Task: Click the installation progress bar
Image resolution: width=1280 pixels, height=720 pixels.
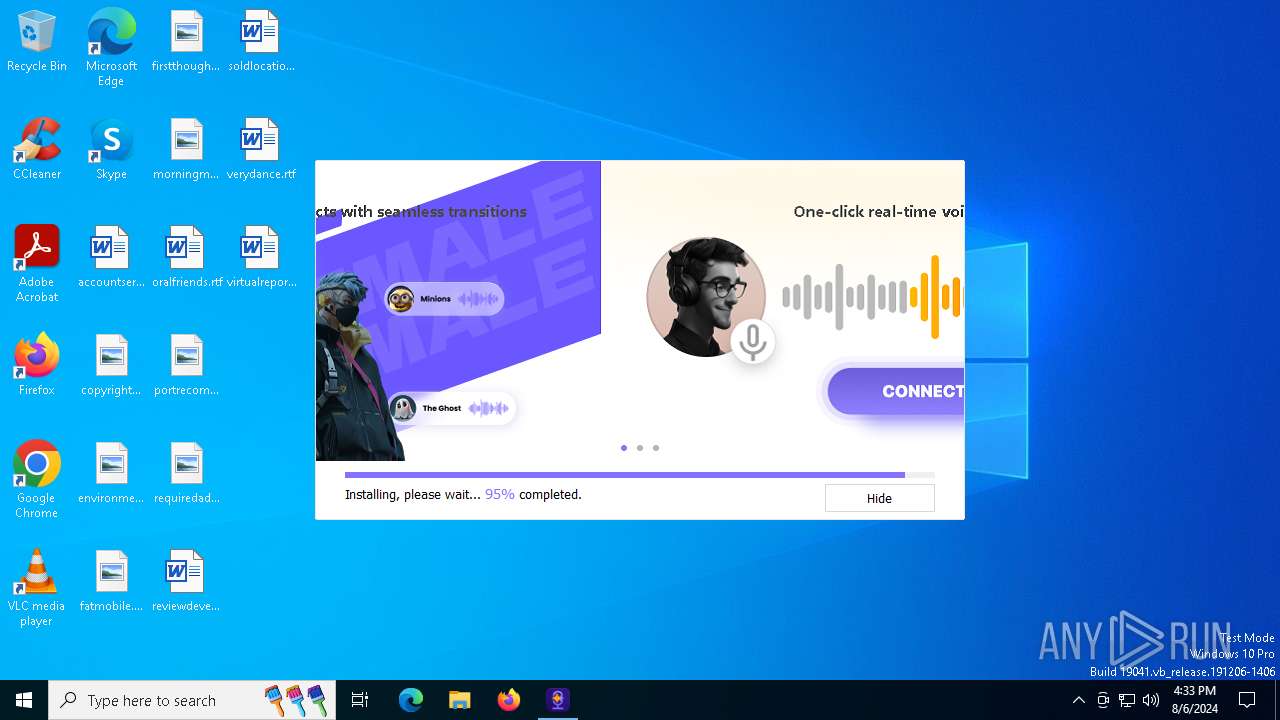Action: point(640,475)
